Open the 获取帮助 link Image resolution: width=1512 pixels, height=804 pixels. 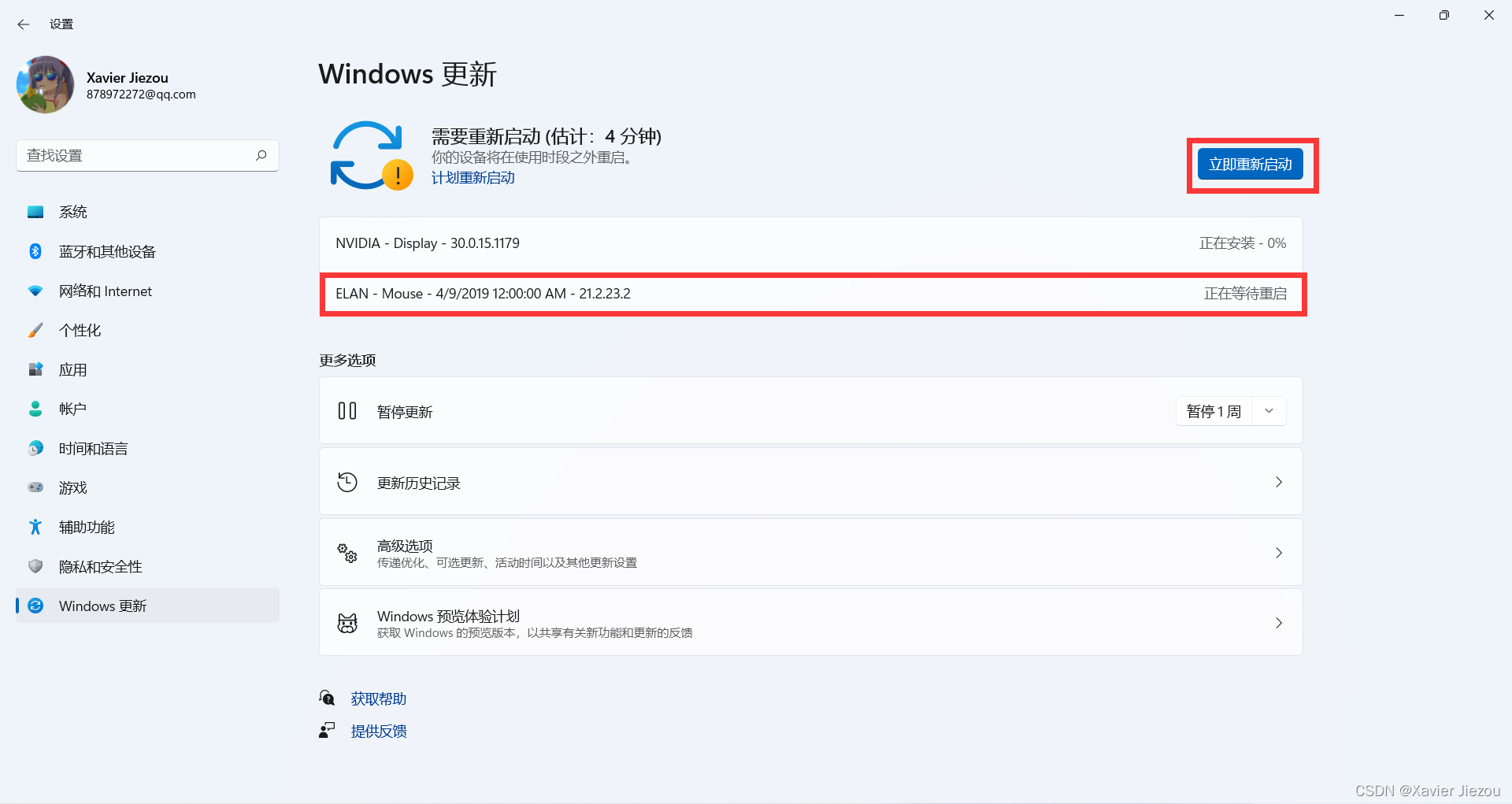(x=379, y=699)
